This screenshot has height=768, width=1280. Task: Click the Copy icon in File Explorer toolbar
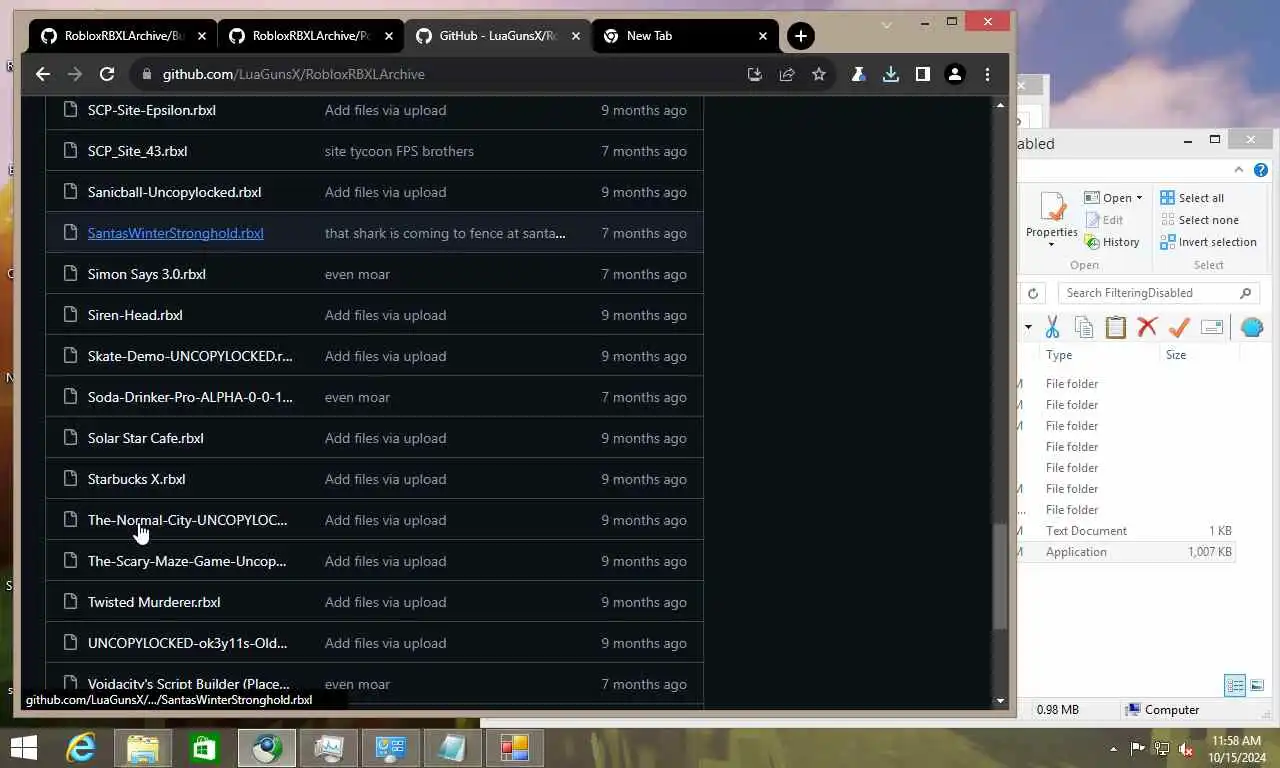point(1084,327)
